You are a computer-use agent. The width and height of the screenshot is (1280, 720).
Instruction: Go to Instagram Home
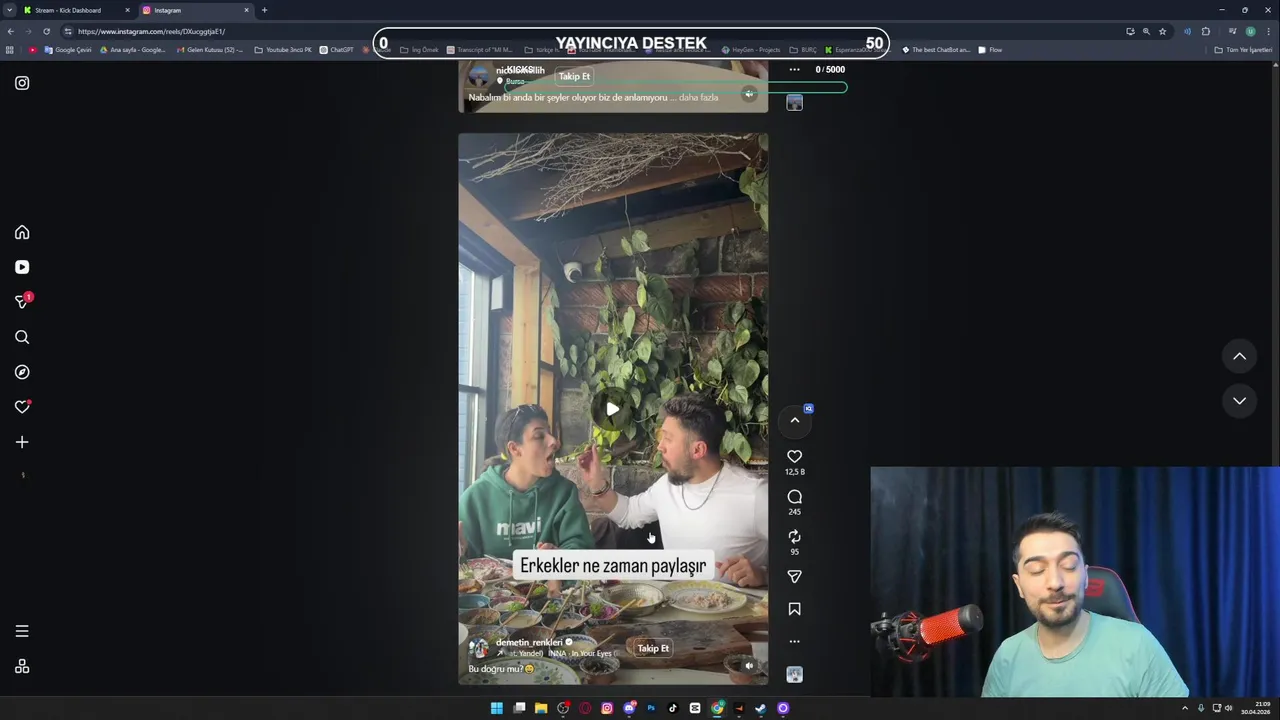[22, 232]
